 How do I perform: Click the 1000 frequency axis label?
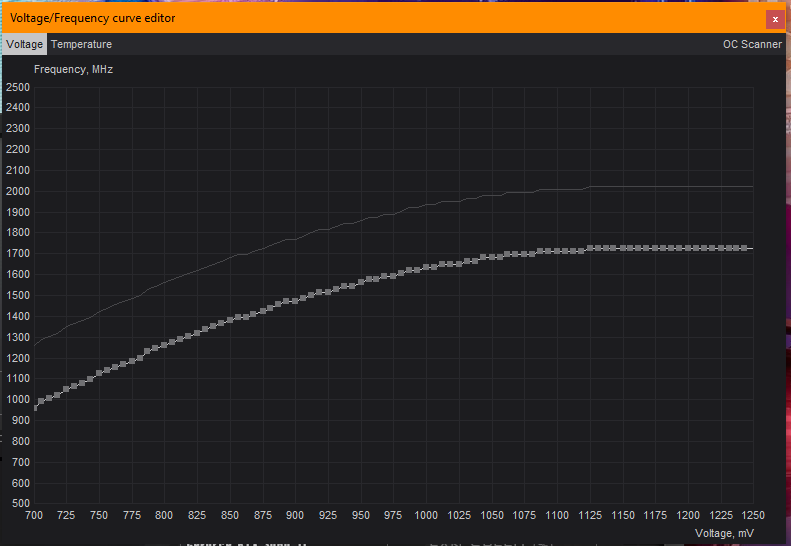tap(18, 399)
